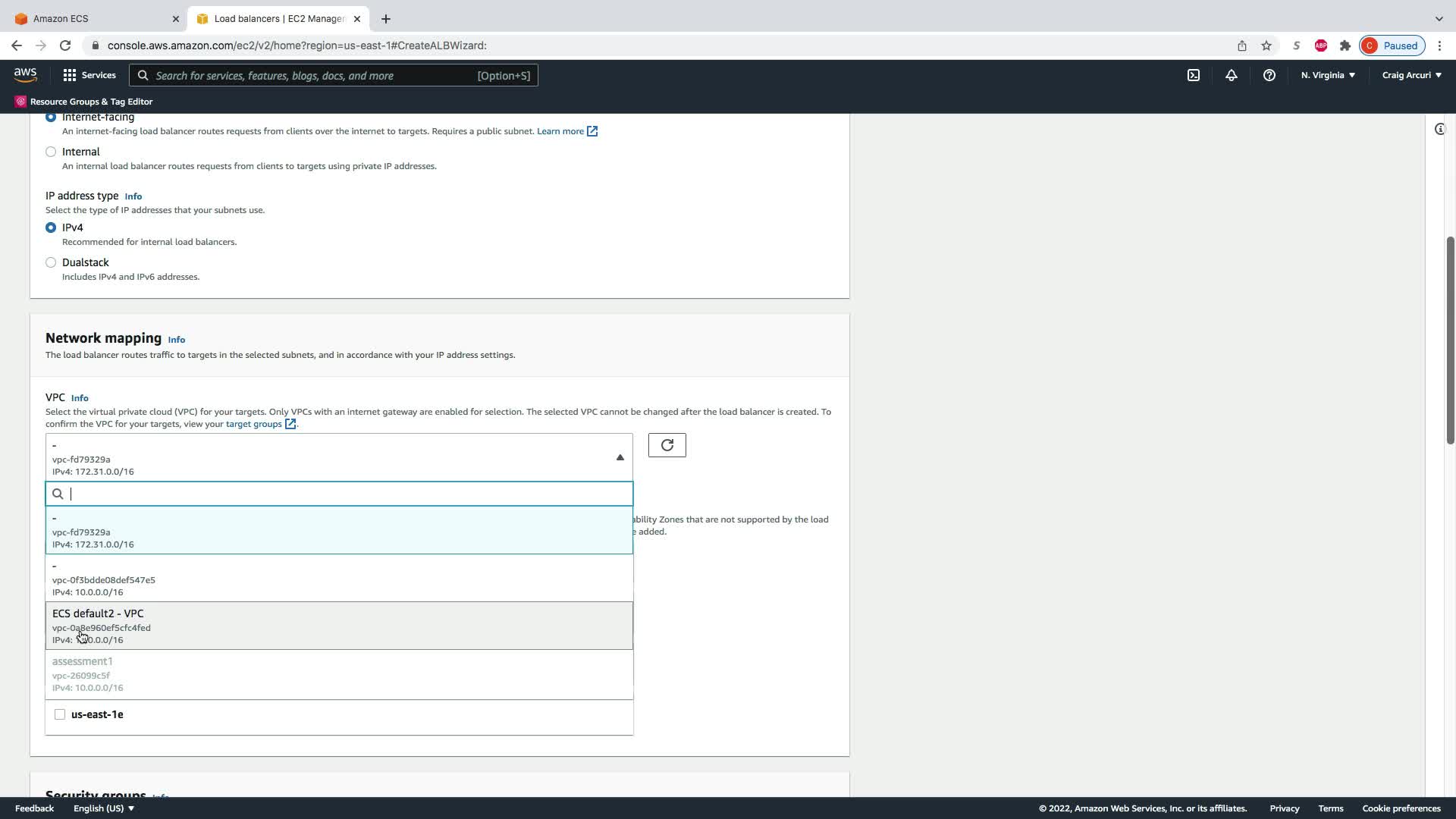Open the Services grid menu
Screen dimensions: 1456x819
click(x=89, y=75)
